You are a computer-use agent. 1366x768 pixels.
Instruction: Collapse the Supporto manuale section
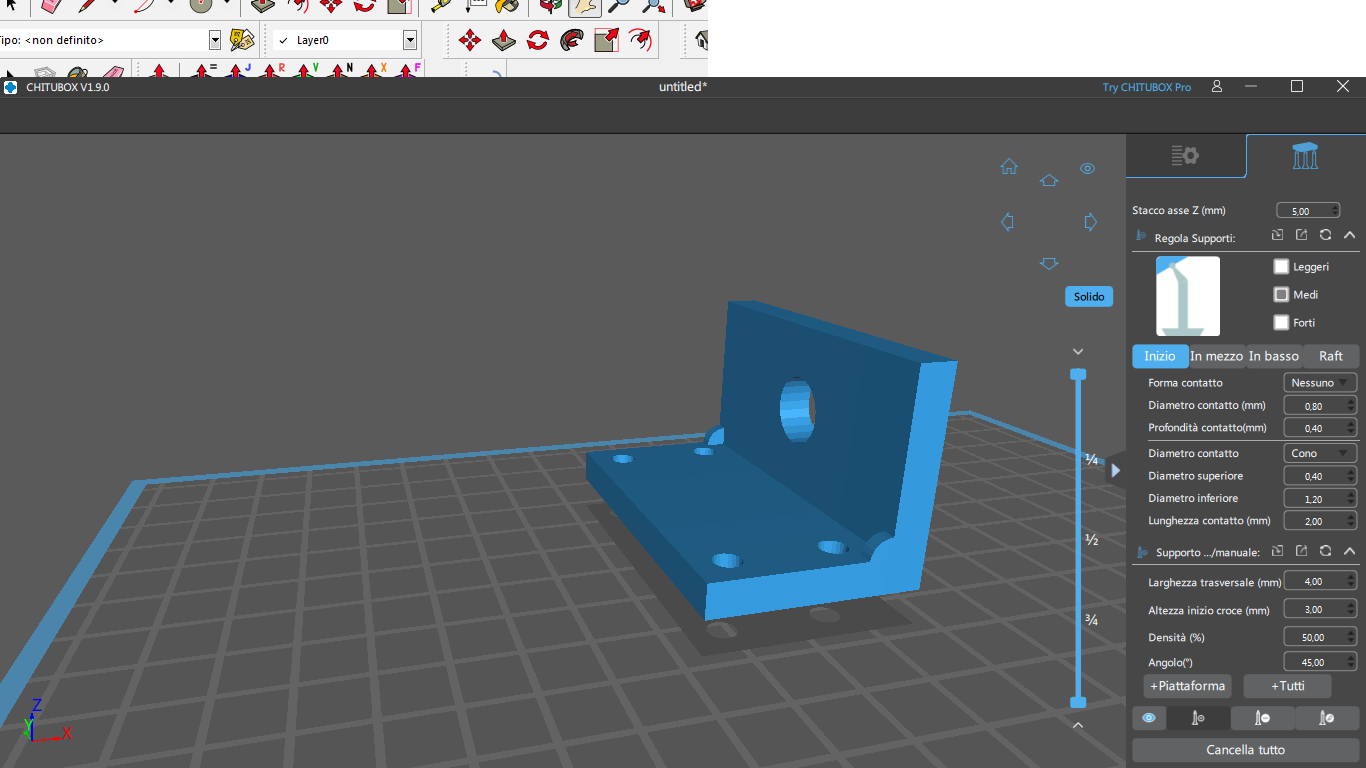pos(1349,551)
